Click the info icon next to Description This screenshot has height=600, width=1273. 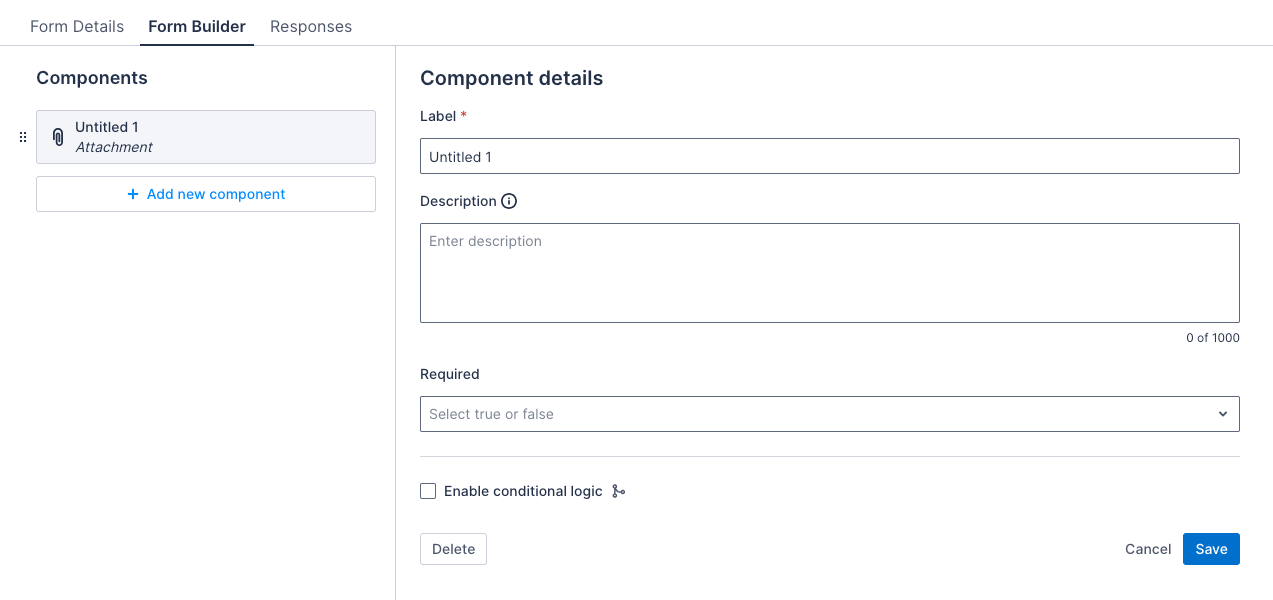click(510, 201)
